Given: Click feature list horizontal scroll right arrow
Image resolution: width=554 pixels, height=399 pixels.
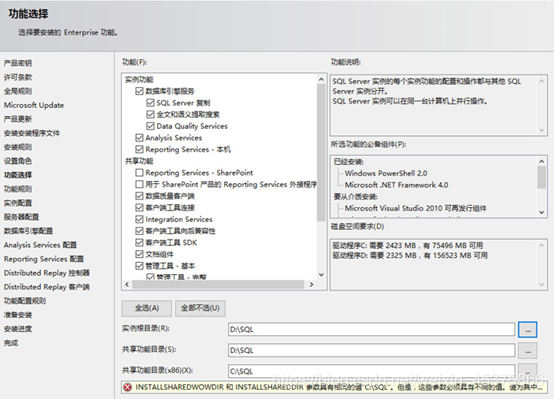Looking at the screenshot, I should point(312,284).
